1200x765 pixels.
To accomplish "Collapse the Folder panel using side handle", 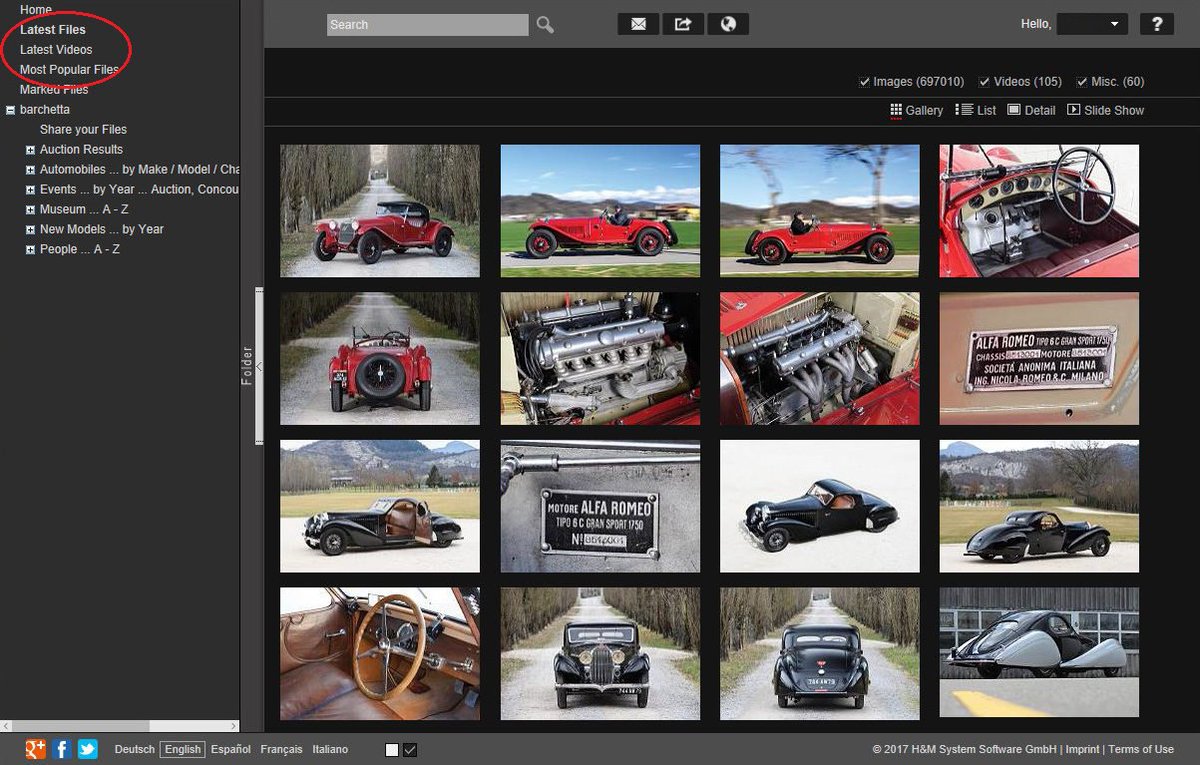I will 259,367.
